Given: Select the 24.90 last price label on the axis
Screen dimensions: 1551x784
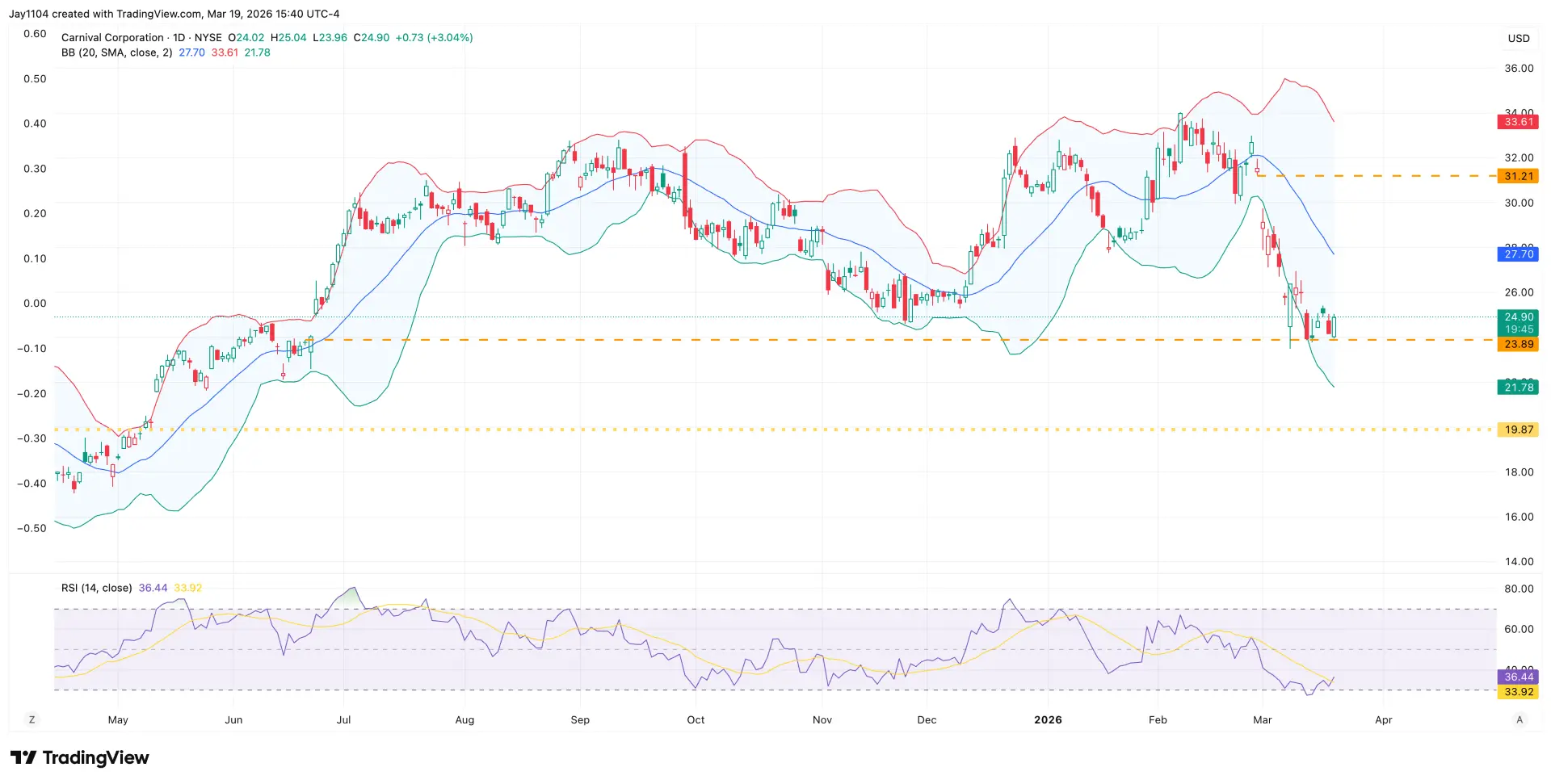Looking at the screenshot, I should pyautogui.click(x=1517, y=317).
